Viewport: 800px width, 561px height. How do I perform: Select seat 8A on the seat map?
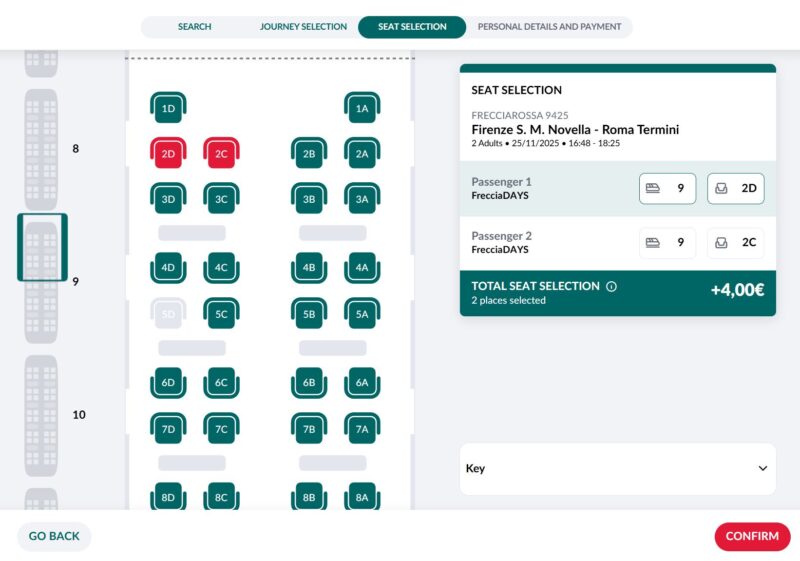coord(362,497)
